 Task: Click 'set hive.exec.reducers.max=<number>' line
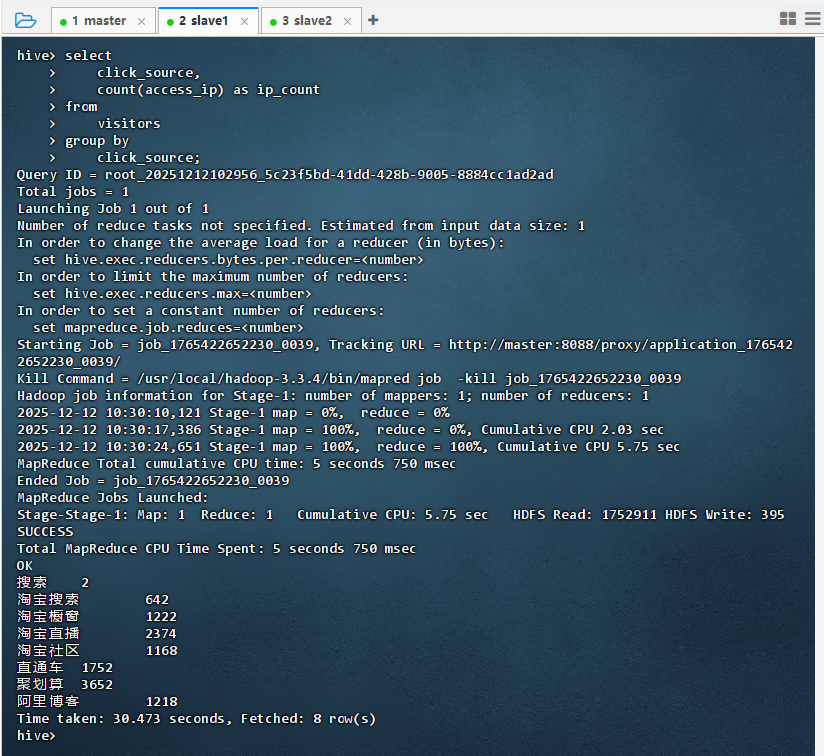pos(172,294)
